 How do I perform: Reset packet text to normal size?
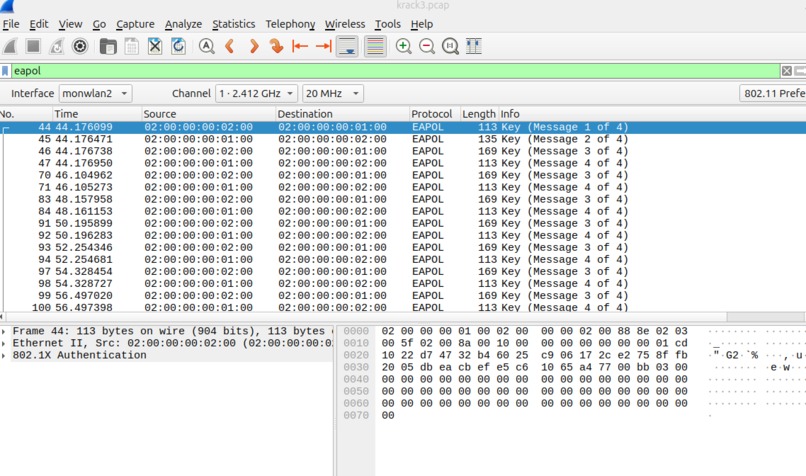450,46
